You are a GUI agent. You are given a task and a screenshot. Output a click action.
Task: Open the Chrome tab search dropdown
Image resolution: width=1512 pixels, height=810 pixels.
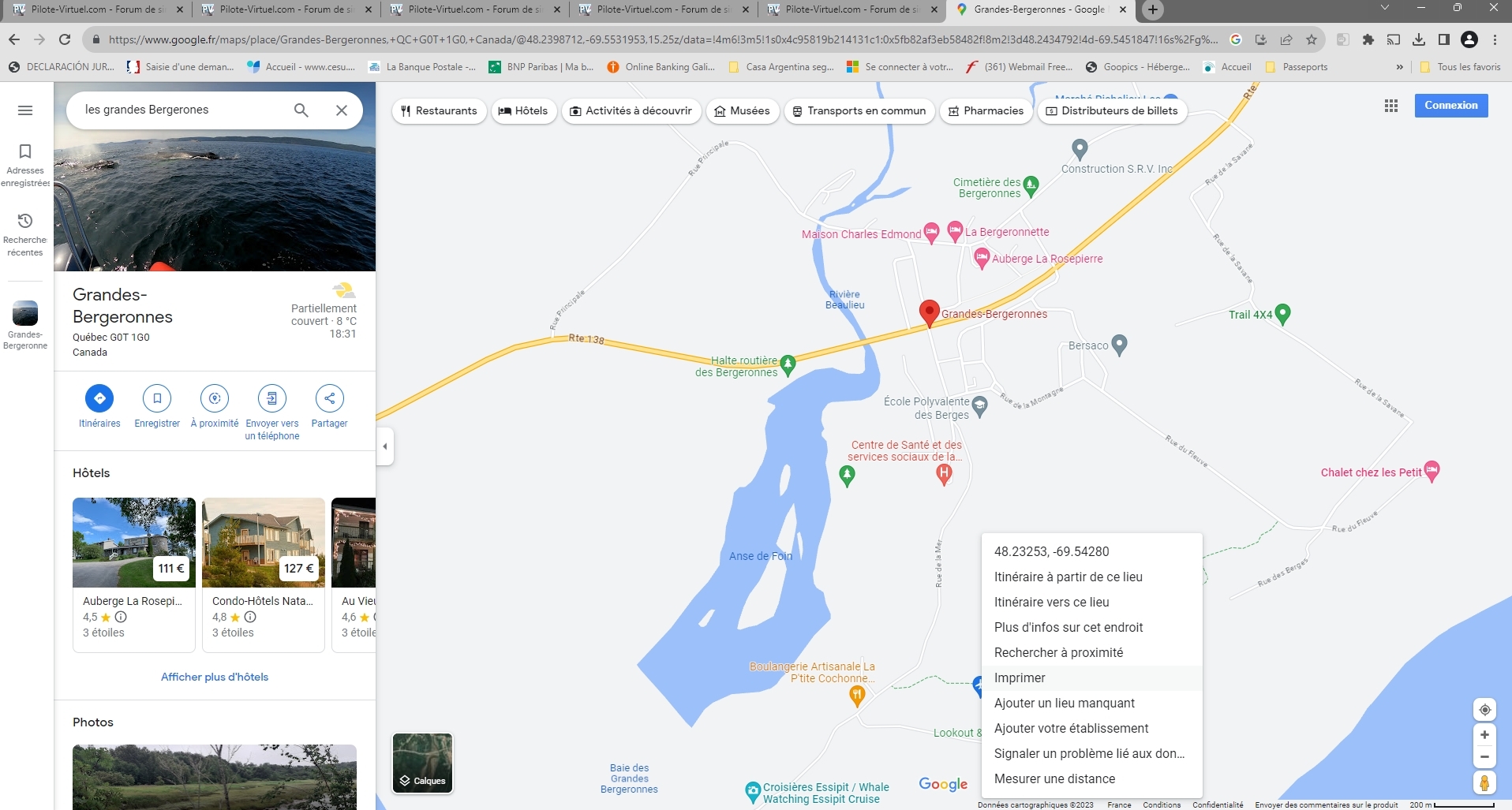click(x=1385, y=8)
